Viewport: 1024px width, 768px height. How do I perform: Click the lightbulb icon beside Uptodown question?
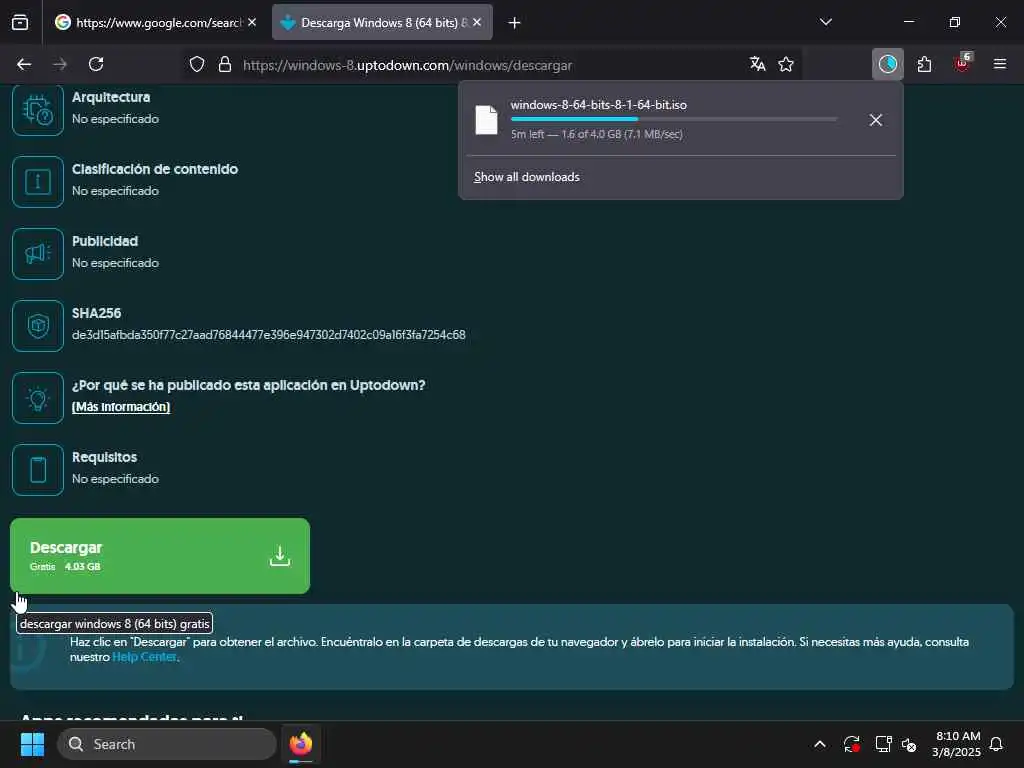tap(38, 398)
